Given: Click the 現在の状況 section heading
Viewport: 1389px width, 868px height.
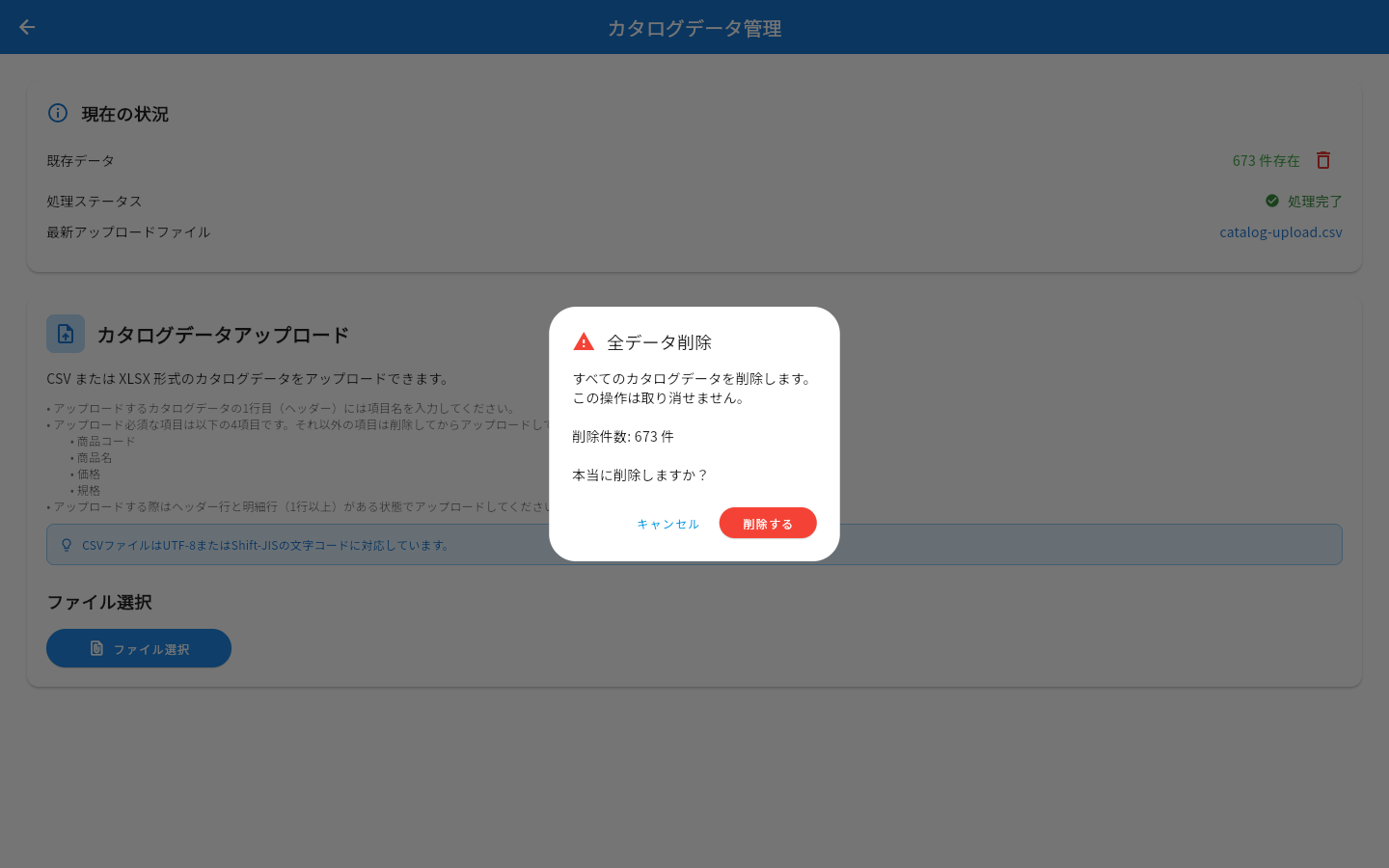Looking at the screenshot, I should pyautogui.click(x=125, y=114).
